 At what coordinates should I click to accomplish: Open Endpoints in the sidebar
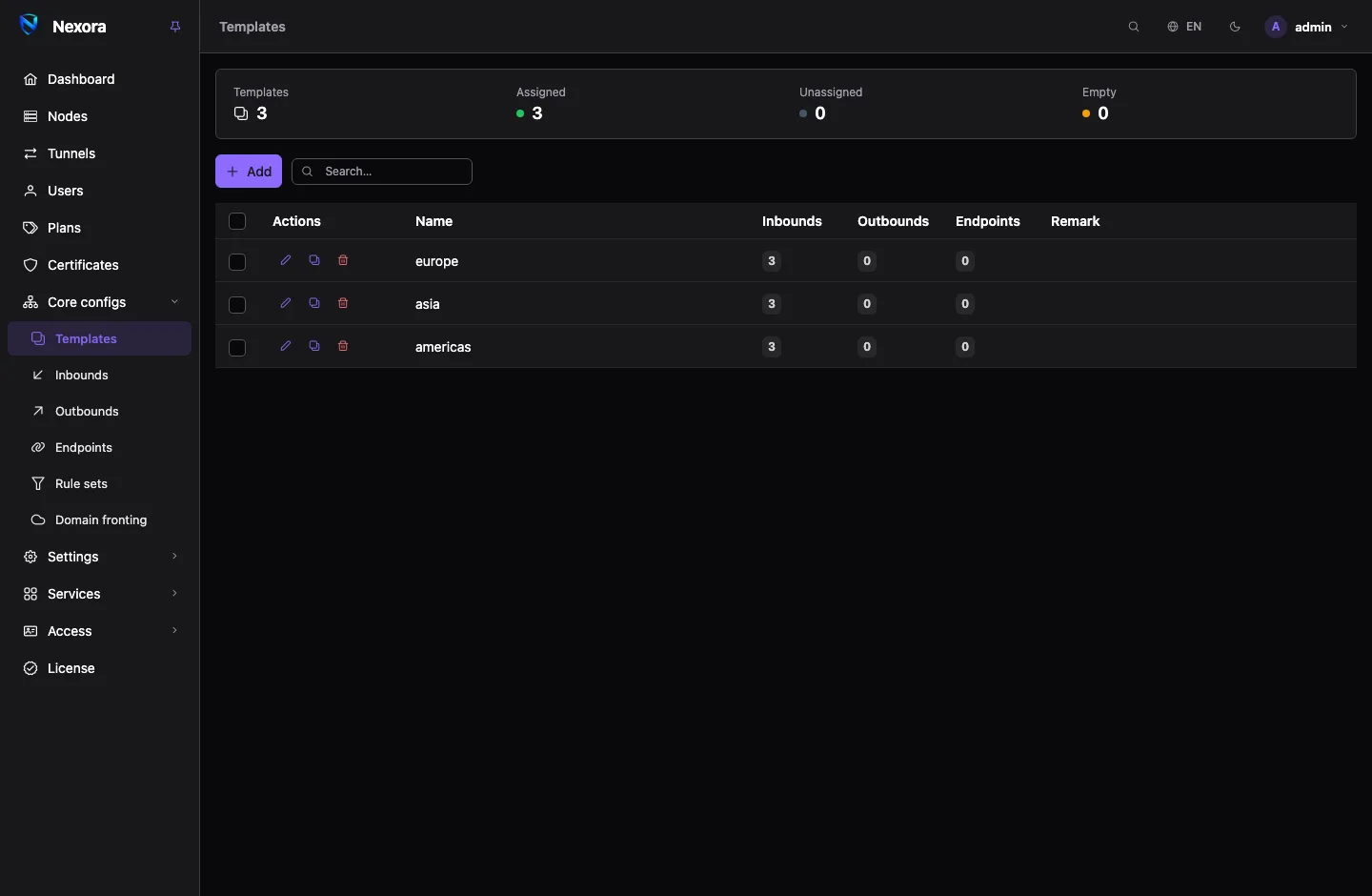pyautogui.click(x=100, y=447)
